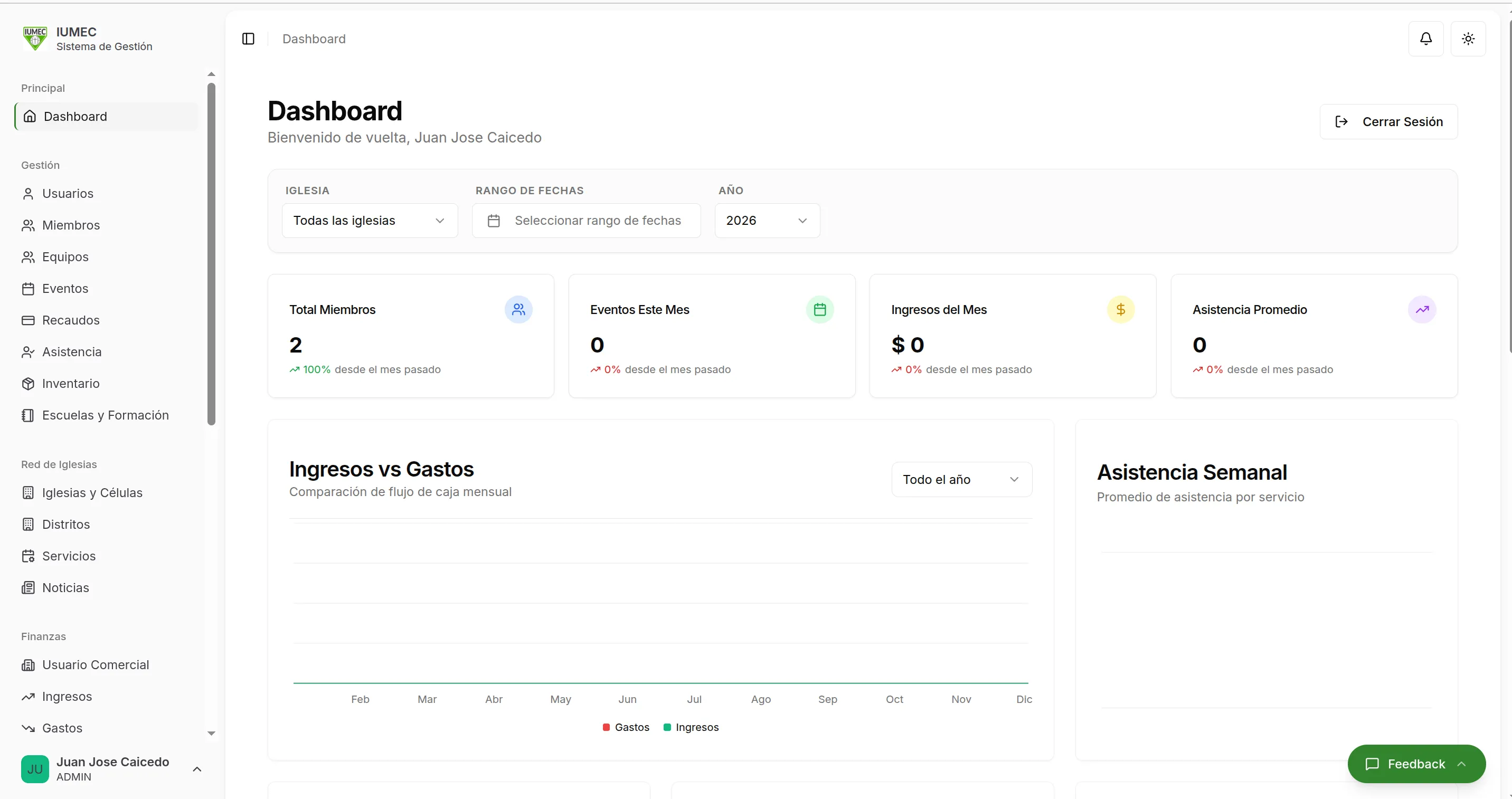Screen dimensions: 1512x799
Task: Click the Noticias newspaper icon
Action: [x=27, y=588]
